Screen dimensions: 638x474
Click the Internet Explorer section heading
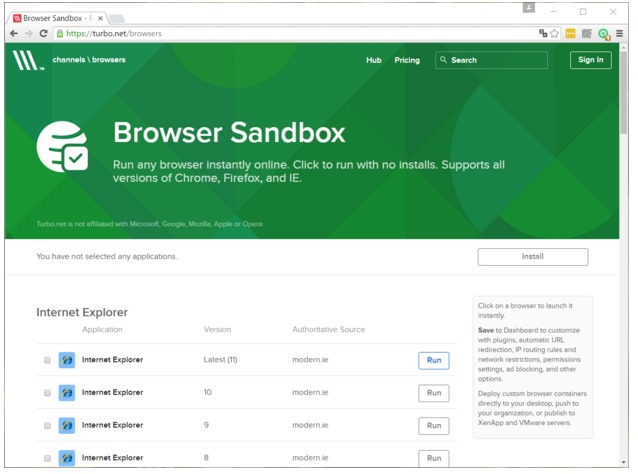[x=82, y=312]
